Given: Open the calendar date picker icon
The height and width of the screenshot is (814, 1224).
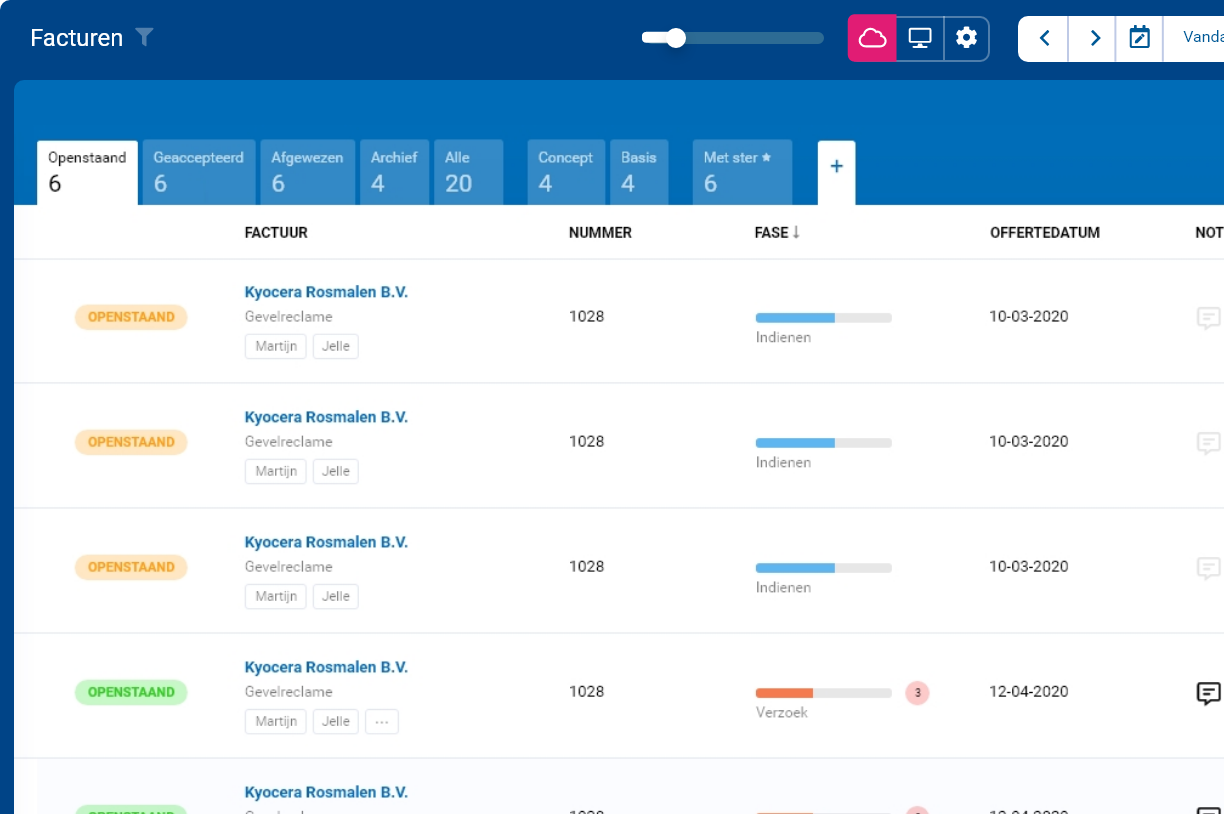Looking at the screenshot, I should 1139,39.
